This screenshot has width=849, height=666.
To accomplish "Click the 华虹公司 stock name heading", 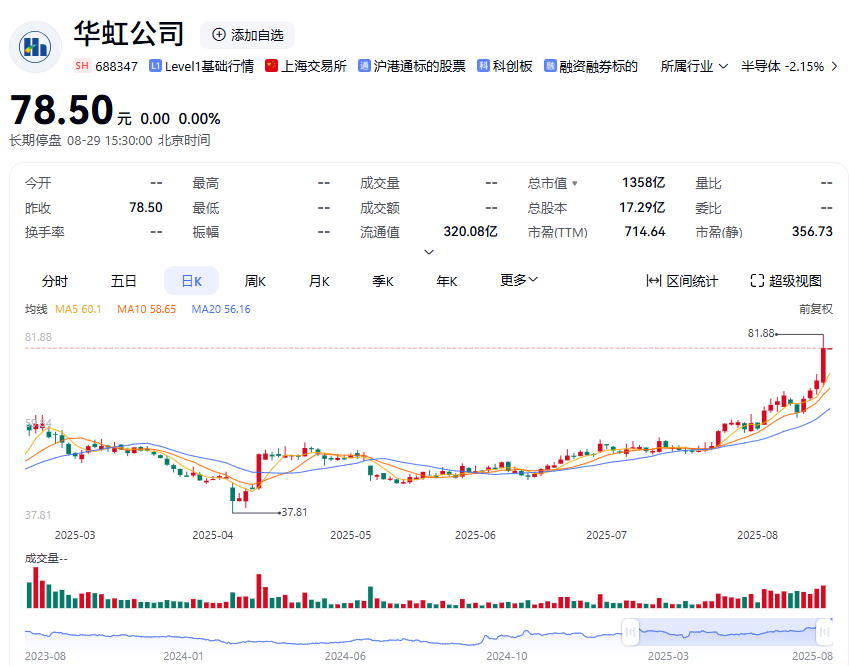I will [x=129, y=34].
